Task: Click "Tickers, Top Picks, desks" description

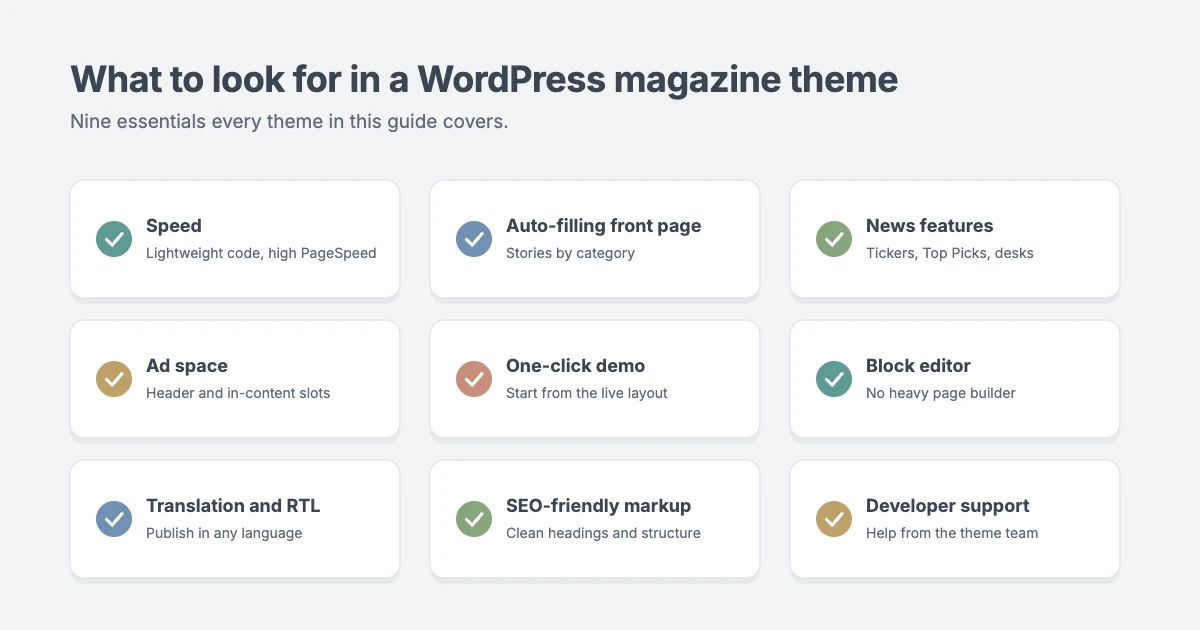Action: coord(950,253)
